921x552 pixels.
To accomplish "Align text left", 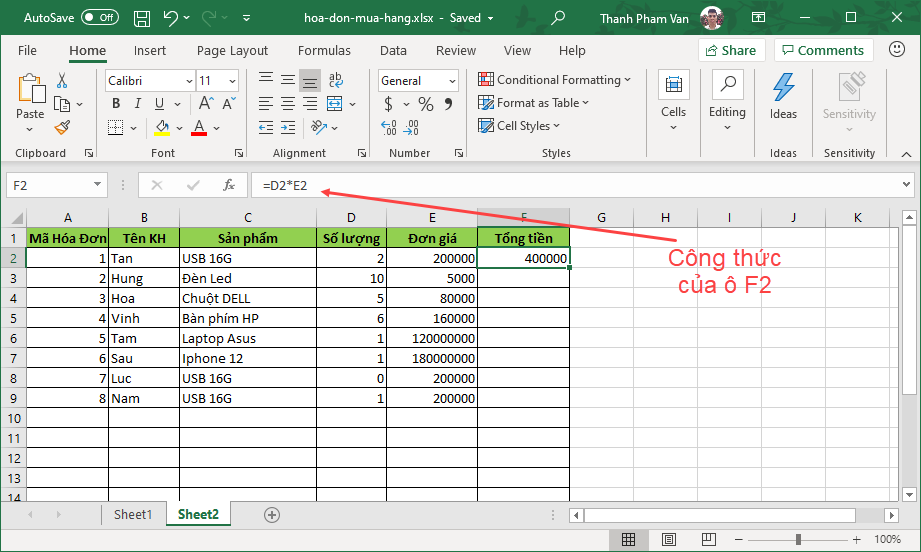I will [265, 104].
